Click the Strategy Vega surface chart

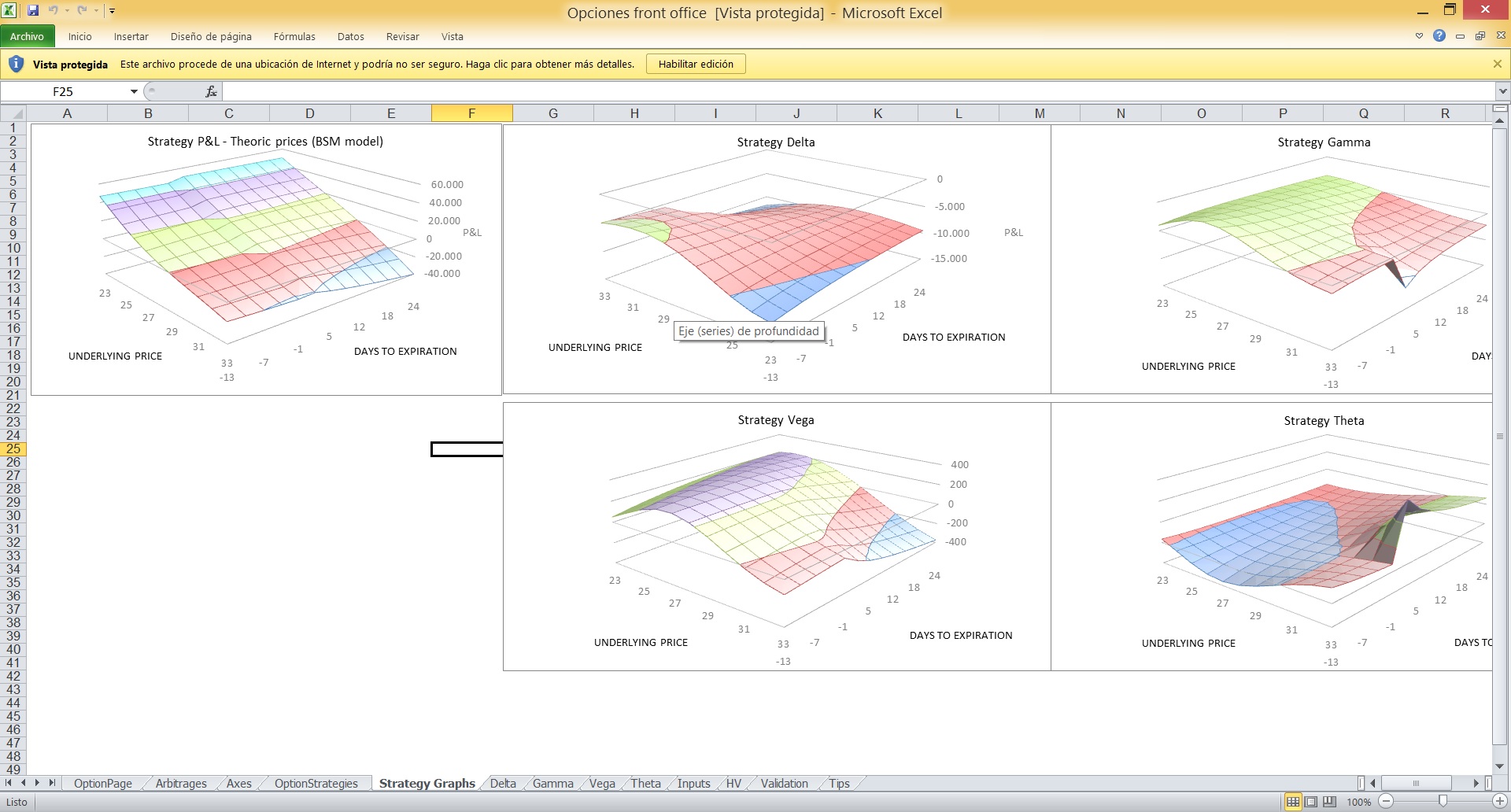click(777, 537)
